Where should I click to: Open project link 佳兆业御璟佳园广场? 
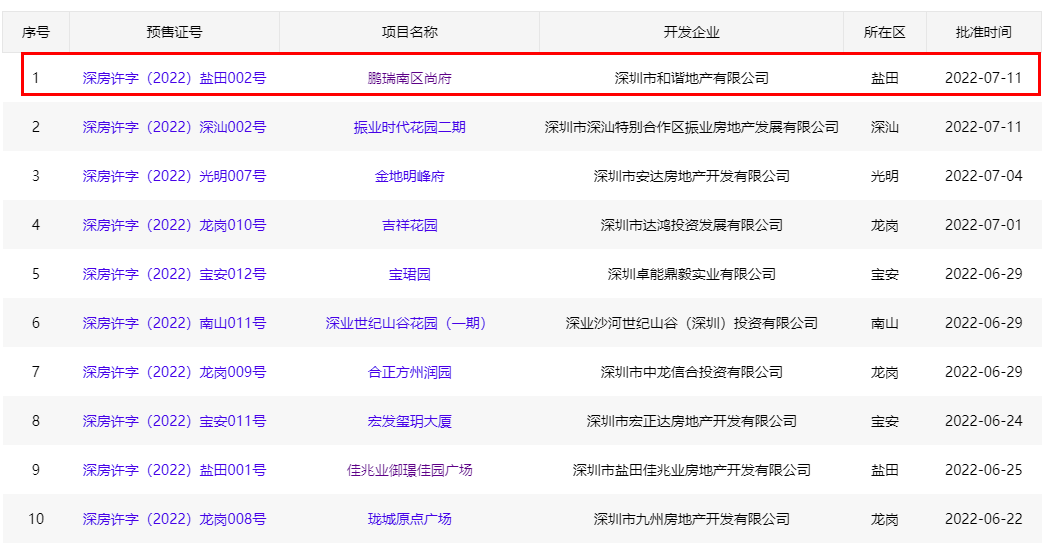409,471
